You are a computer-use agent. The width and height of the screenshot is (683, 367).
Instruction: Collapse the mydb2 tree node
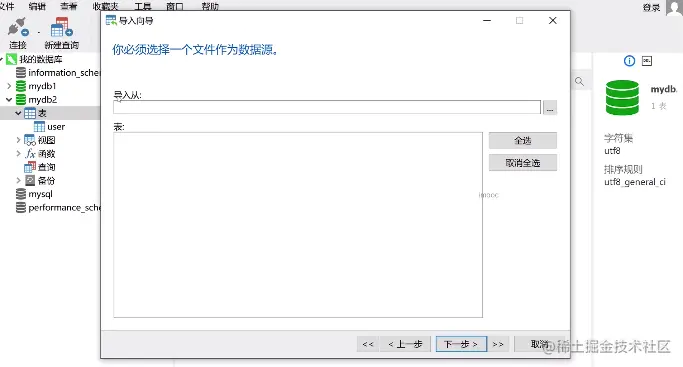point(9,100)
